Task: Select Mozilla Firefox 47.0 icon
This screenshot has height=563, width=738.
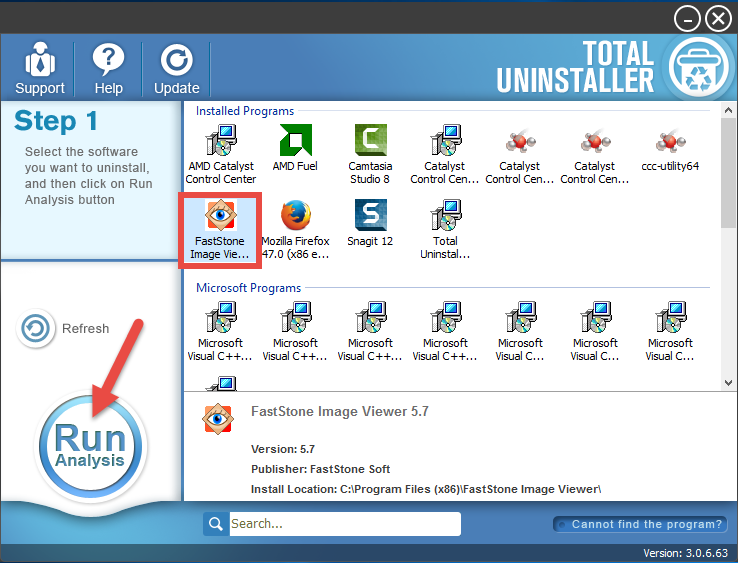Action: [x=295, y=215]
